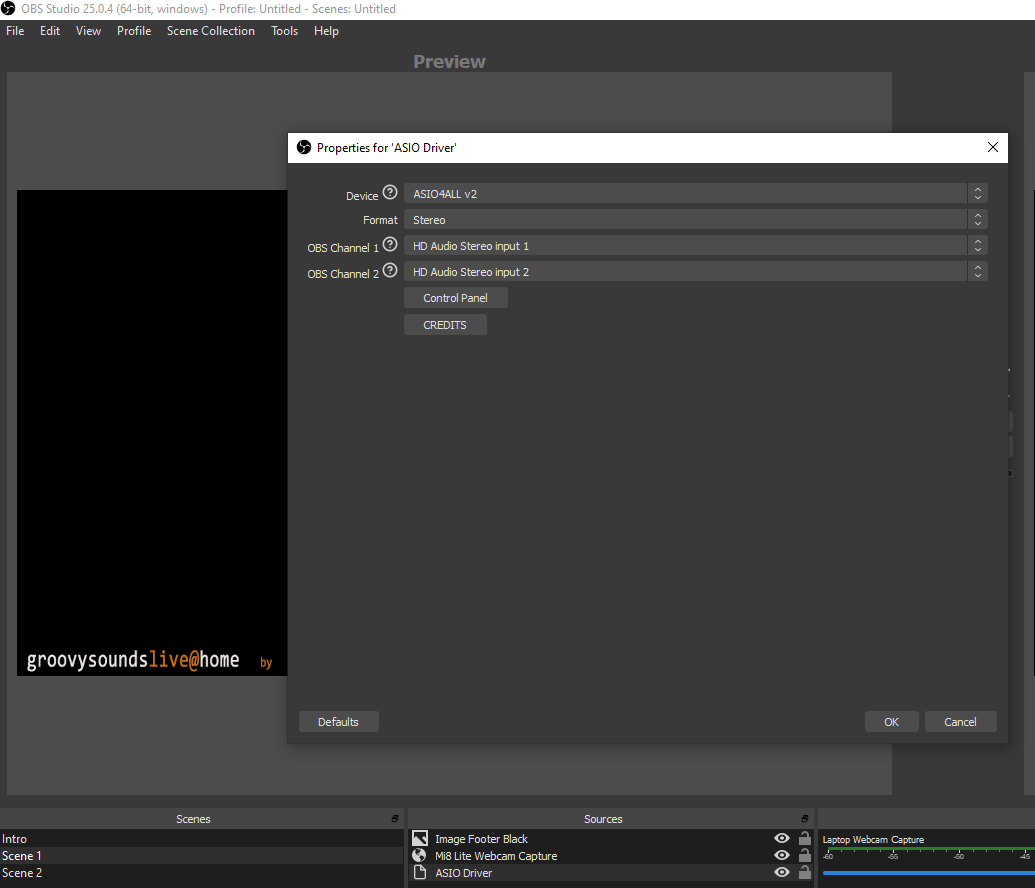Click the globe icon of Mi8 Lite Webcam Capture
The image size is (1035, 888).
[x=419, y=855]
